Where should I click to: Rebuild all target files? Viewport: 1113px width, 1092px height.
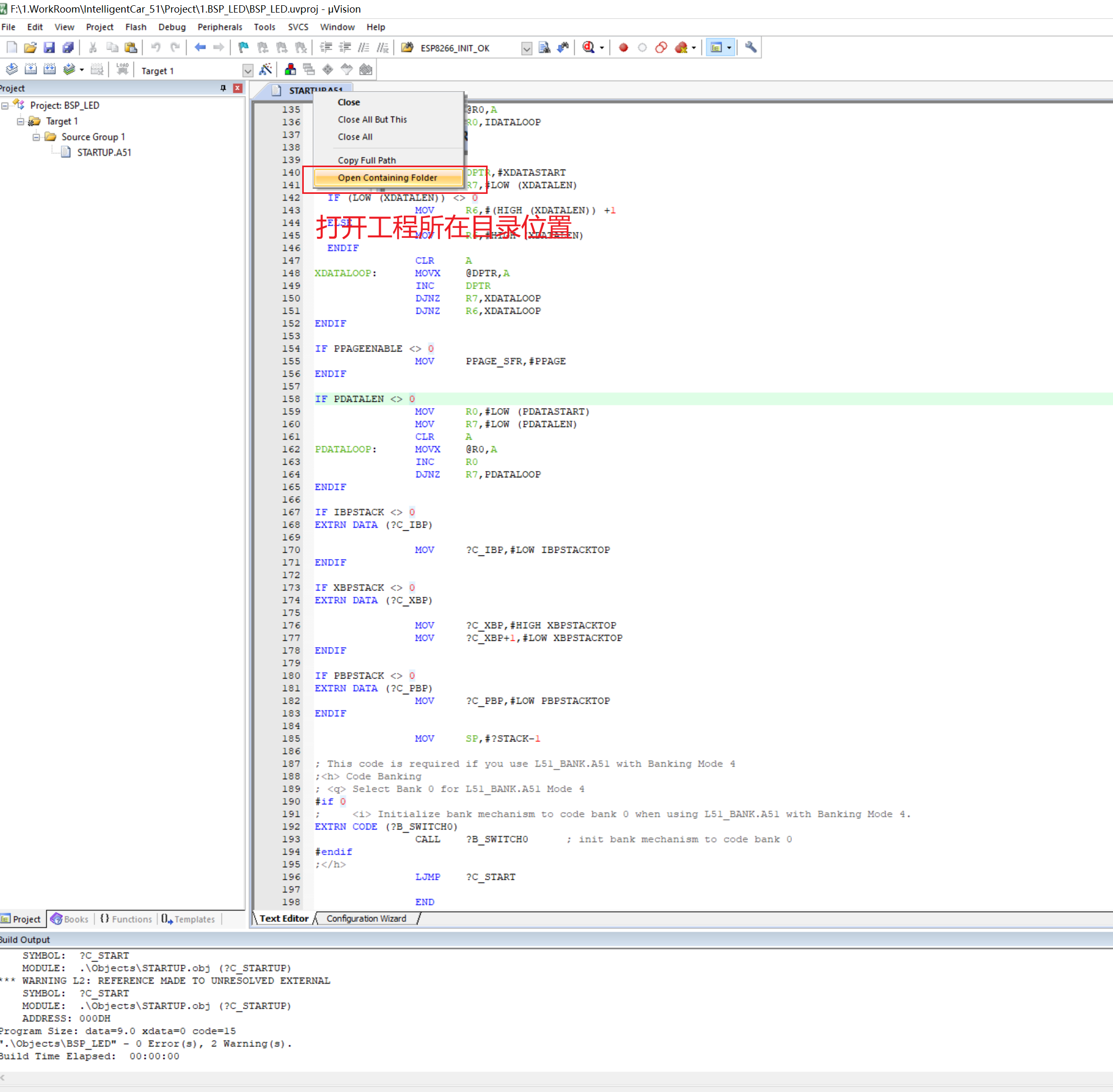pyautogui.click(x=49, y=70)
